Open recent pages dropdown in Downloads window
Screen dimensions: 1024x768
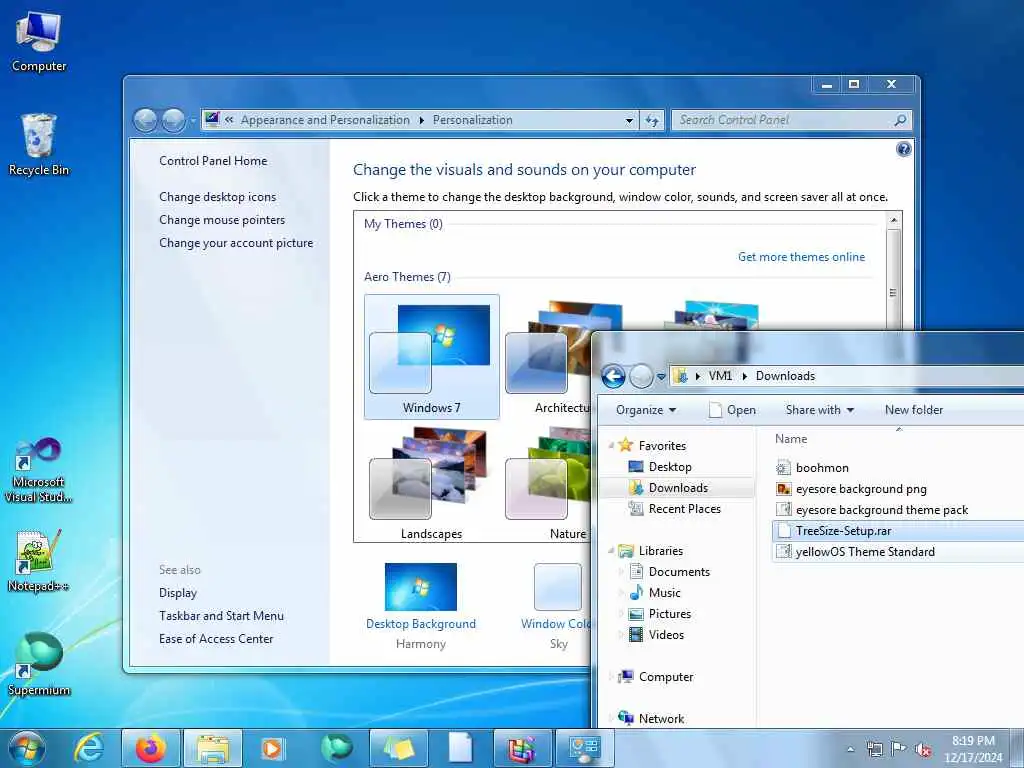(x=661, y=377)
